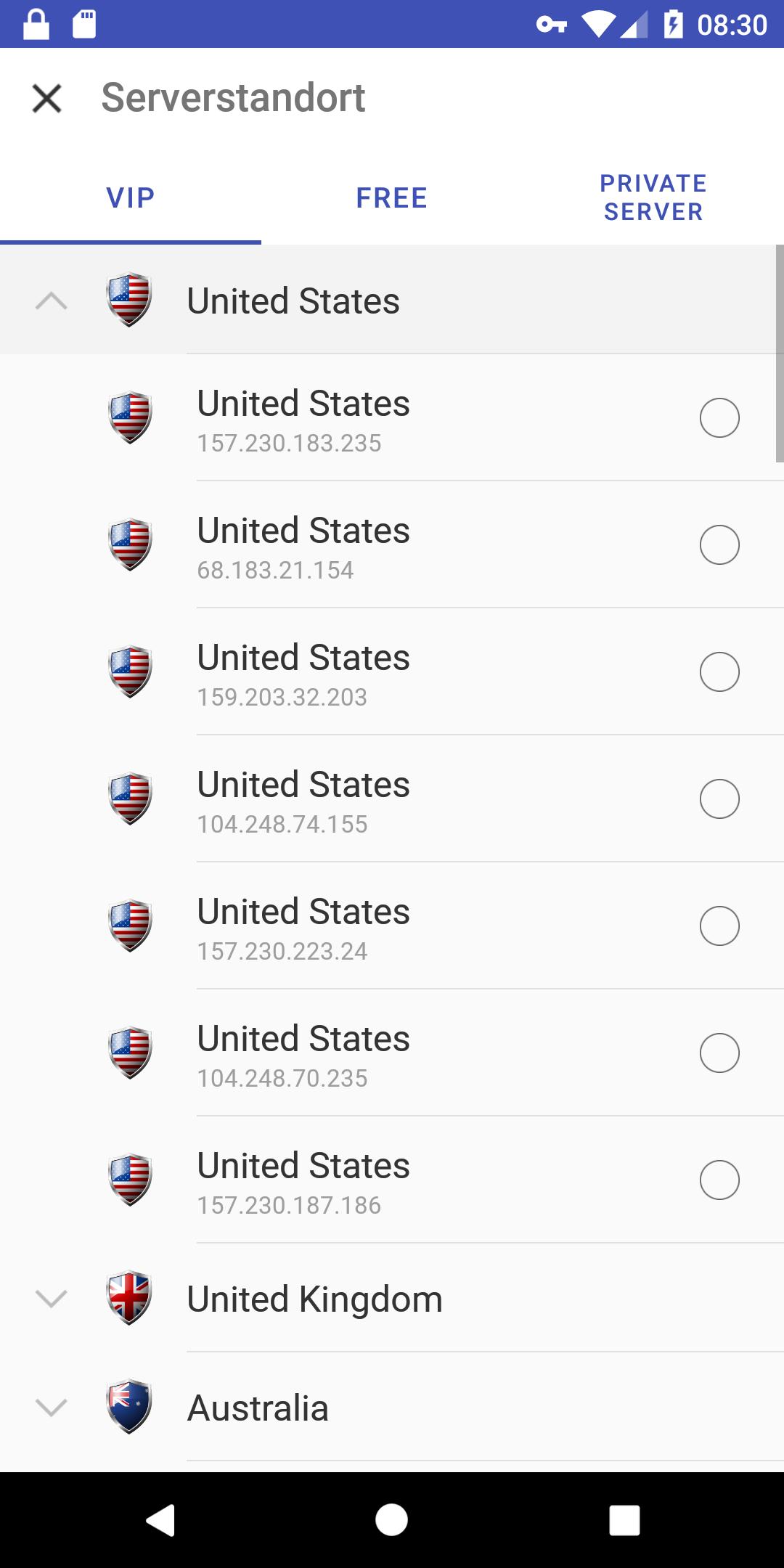This screenshot has height=1568, width=784.
Task: Click the US flag shield beside 157.230.183.235
Action: (x=130, y=417)
